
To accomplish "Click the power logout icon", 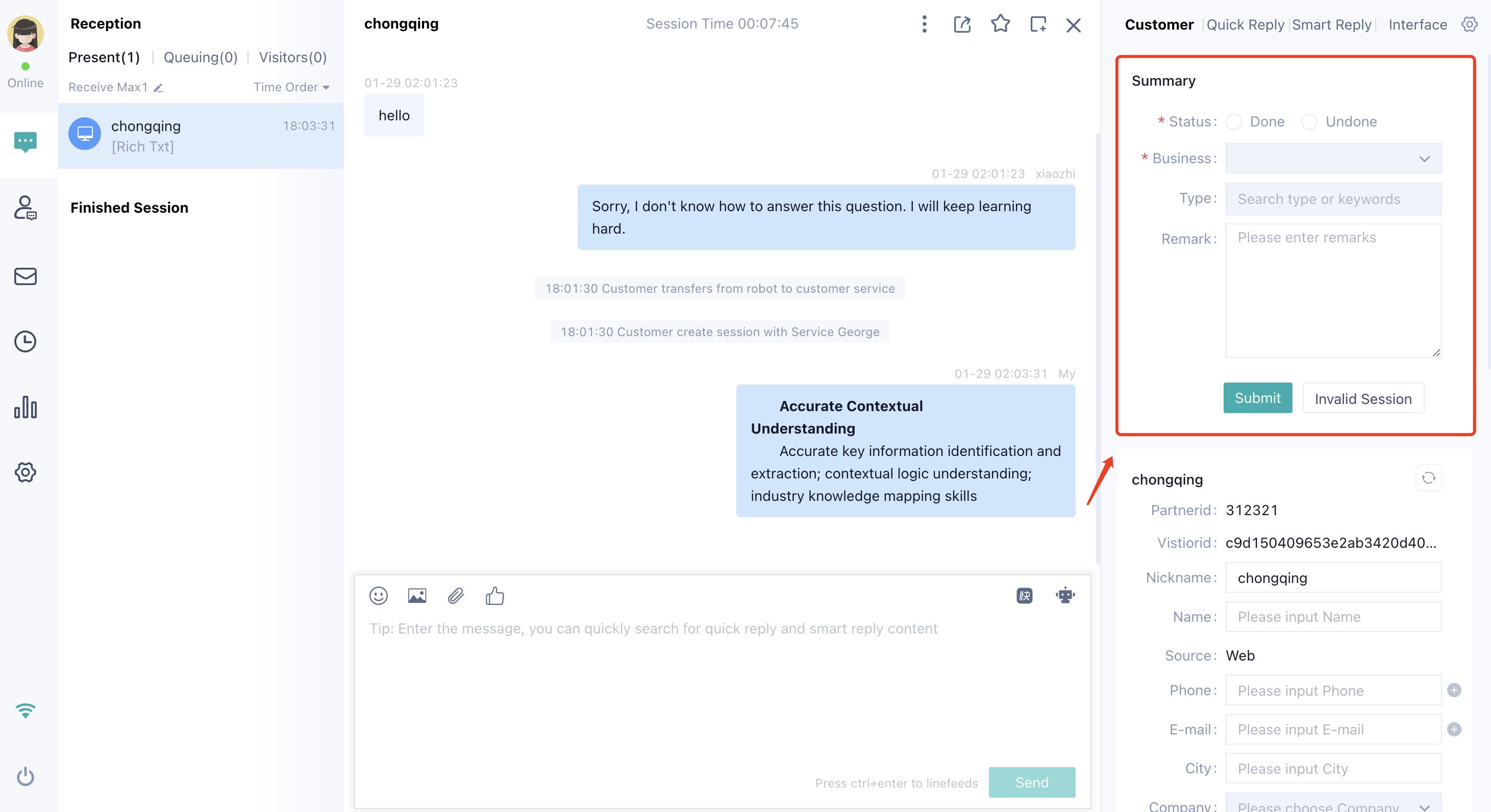I will pyautogui.click(x=26, y=776).
